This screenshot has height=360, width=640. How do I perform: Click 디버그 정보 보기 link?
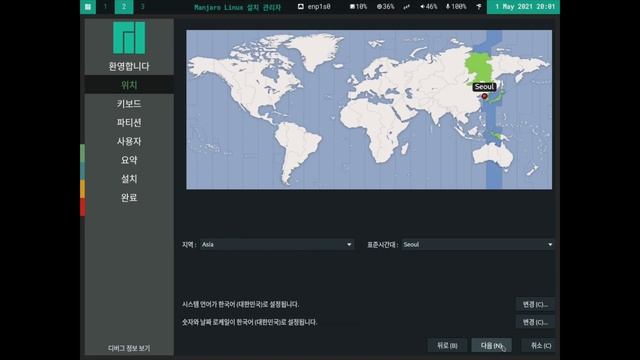pyautogui.click(x=129, y=348)
